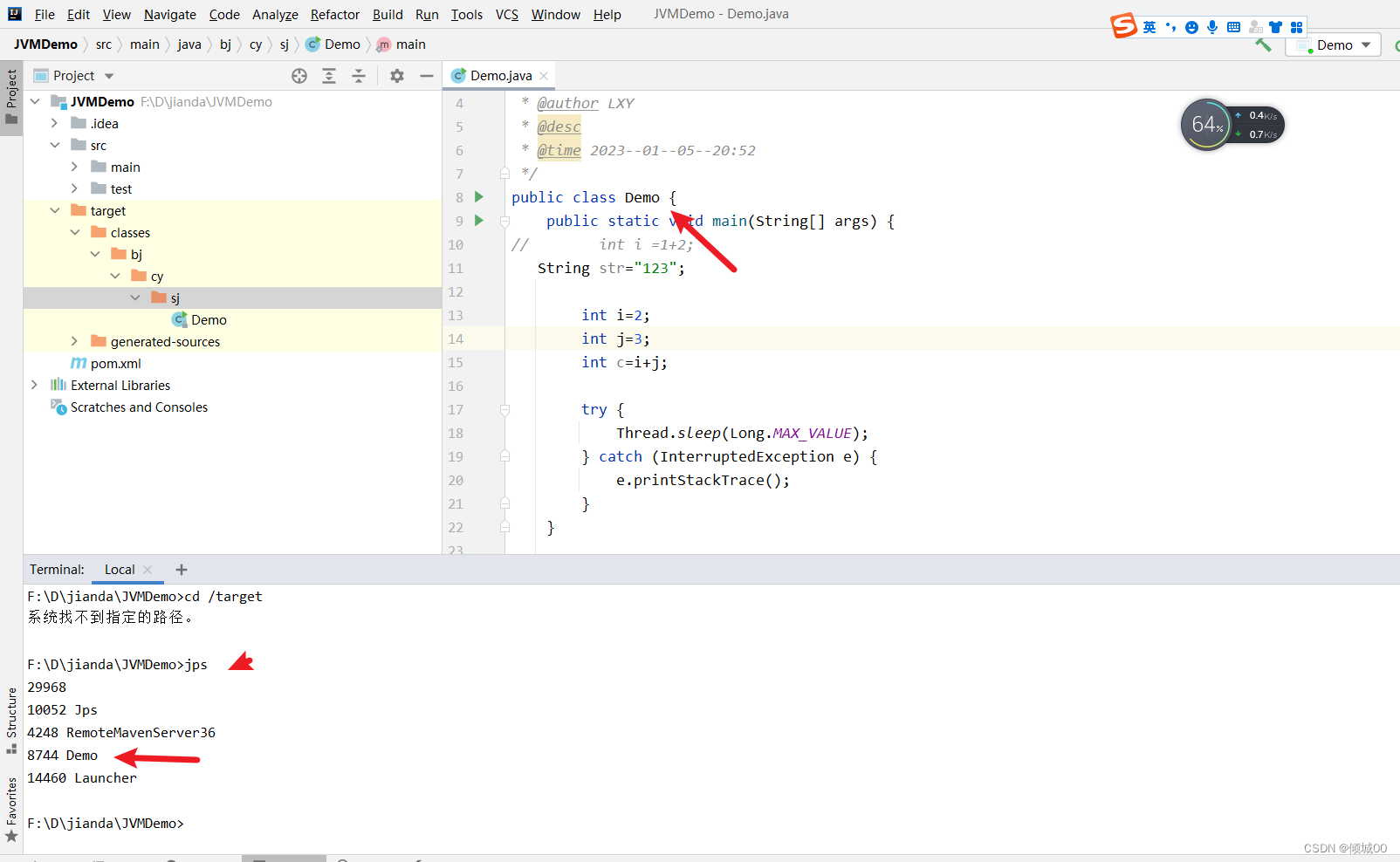Click the terminal prompt input line
The height and width of the screenshot is (862, 1400).
[x=106, y=824]
